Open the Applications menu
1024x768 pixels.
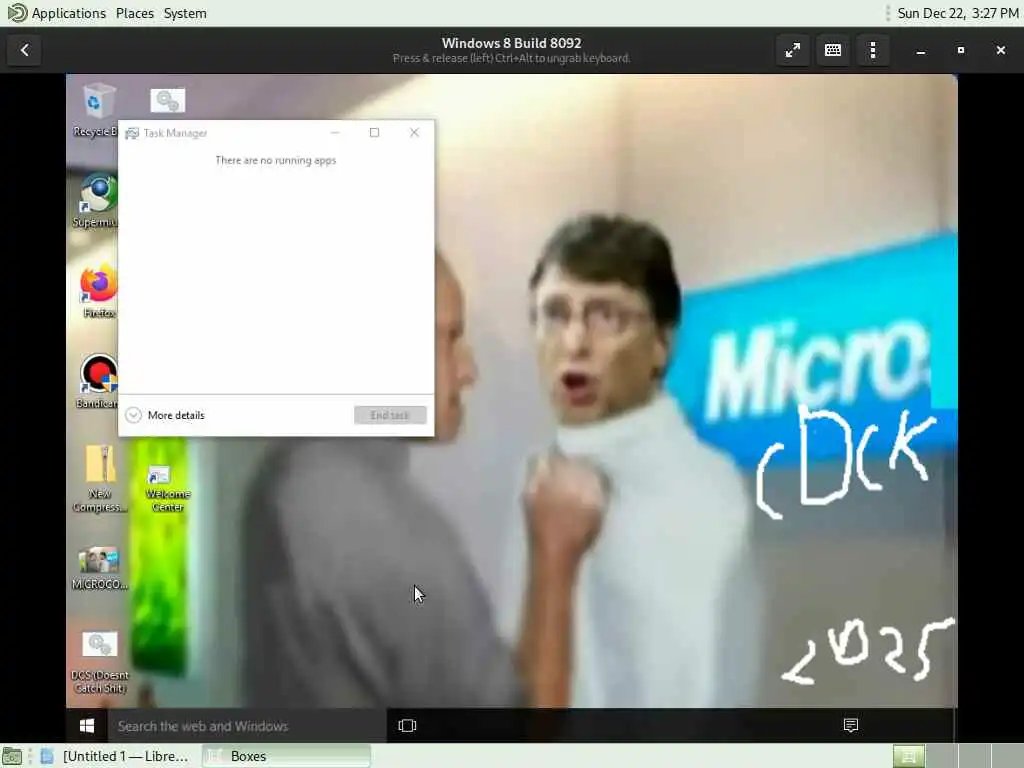pyautogui.click(x=69, y=13)
